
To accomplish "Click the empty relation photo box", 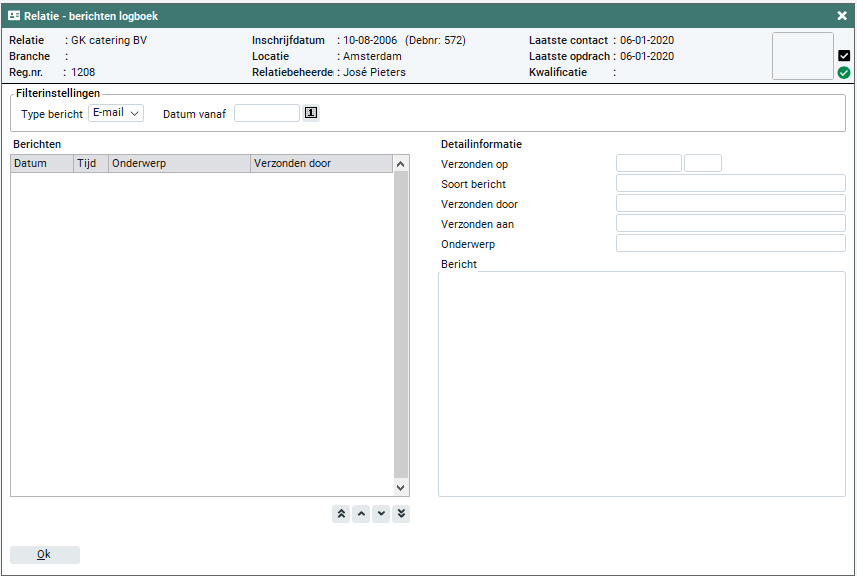I will [803, 56].
